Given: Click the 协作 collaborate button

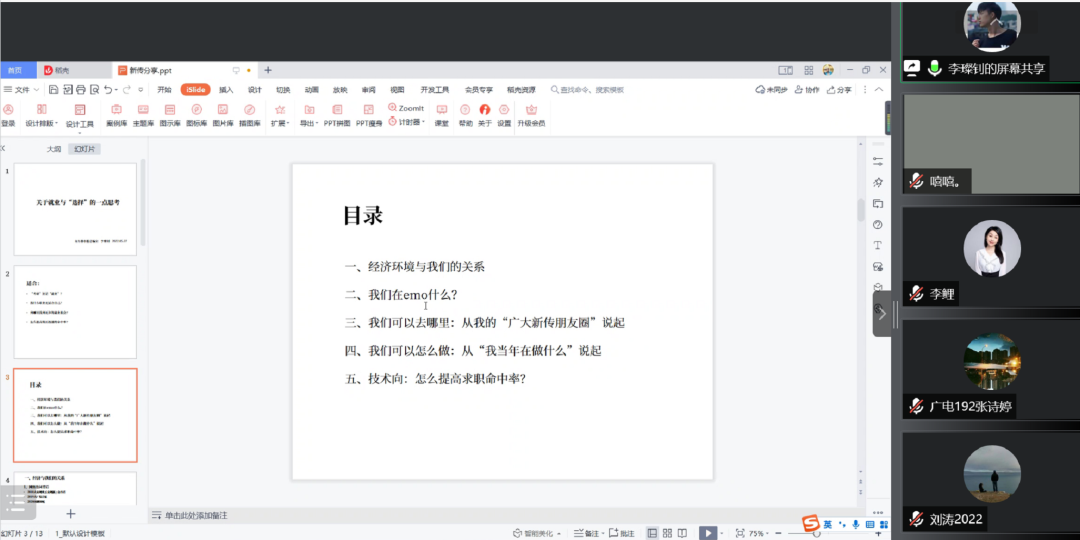Looking at the screenshot, I should (x=806, y=90).
